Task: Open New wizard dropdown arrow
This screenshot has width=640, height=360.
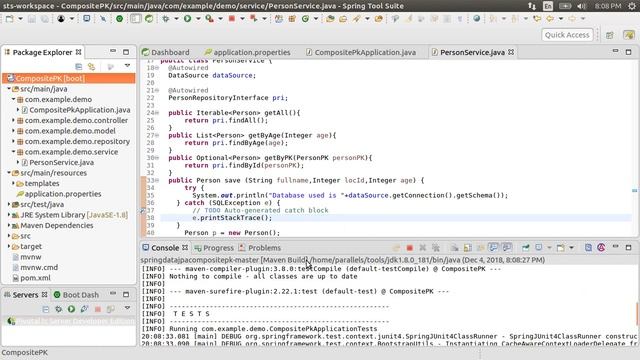Action: [20, 19]
